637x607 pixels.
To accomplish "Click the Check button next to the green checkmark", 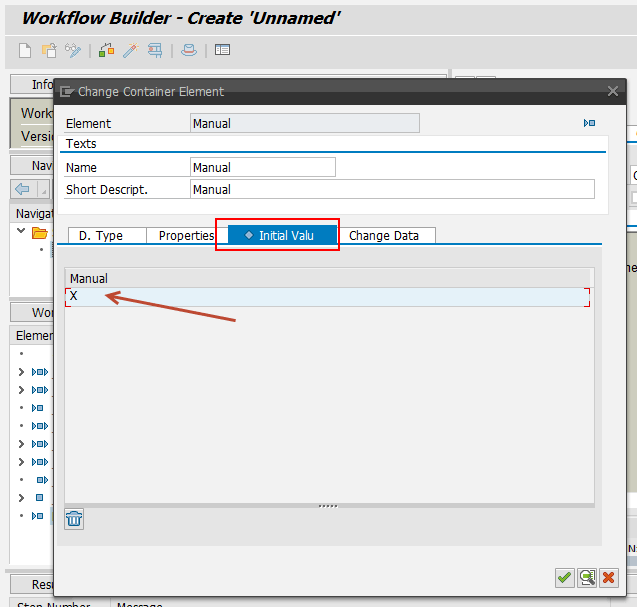I will click(x=587, y=578).
